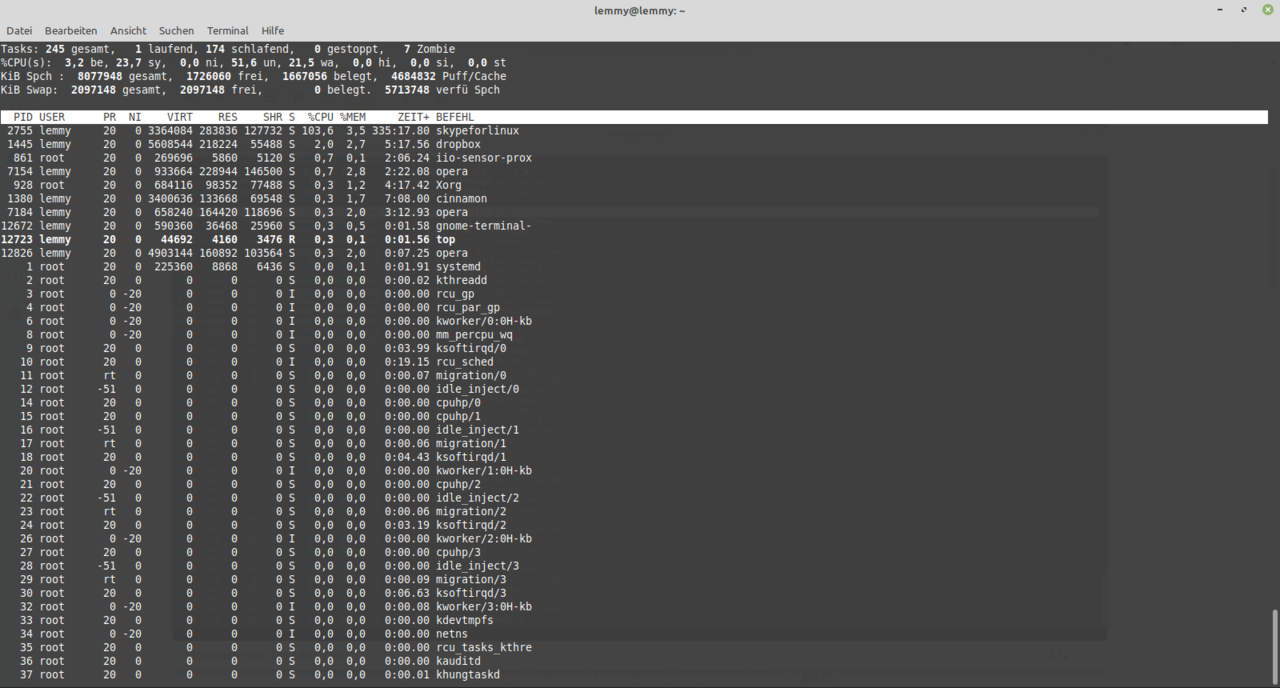Open the Datei menu
The image size is (1280, 688).
pos(19,31)
